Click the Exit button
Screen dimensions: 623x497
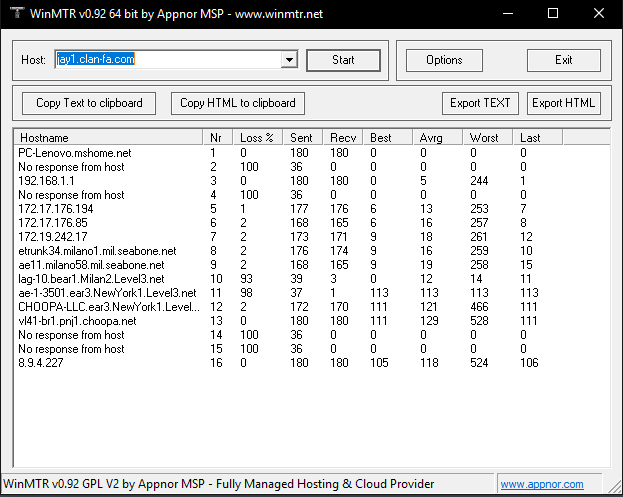point(563,60)
